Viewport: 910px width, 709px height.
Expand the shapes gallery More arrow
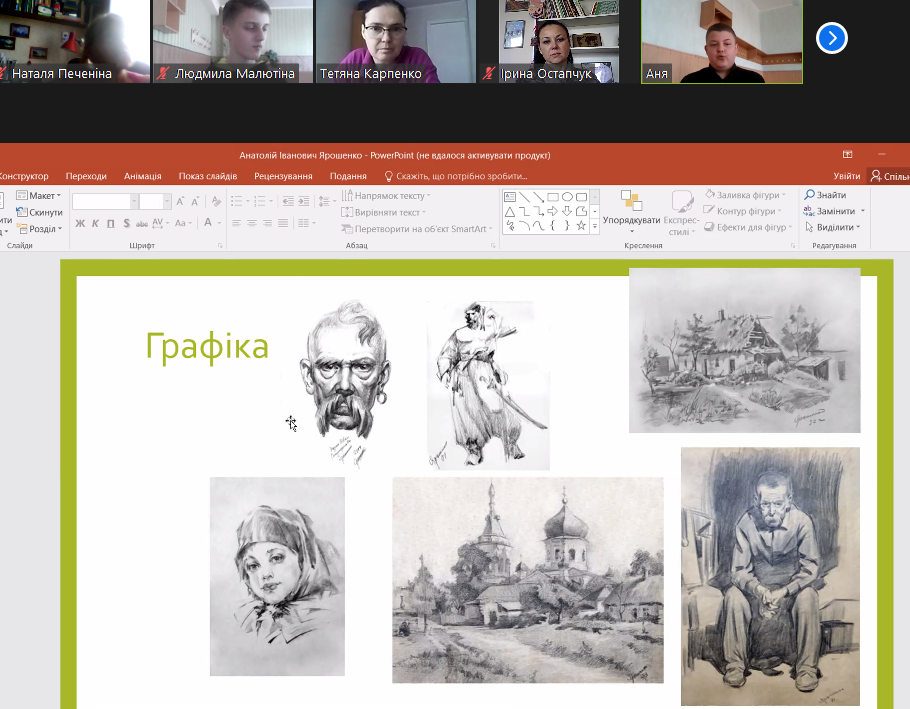[594, 226]
